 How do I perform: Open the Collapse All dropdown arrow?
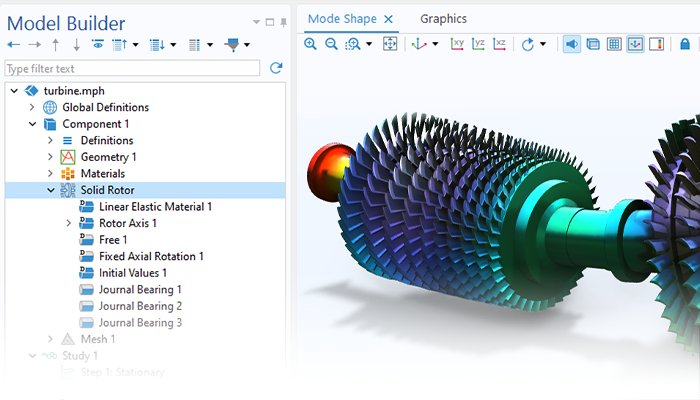(x=135, y=45)
